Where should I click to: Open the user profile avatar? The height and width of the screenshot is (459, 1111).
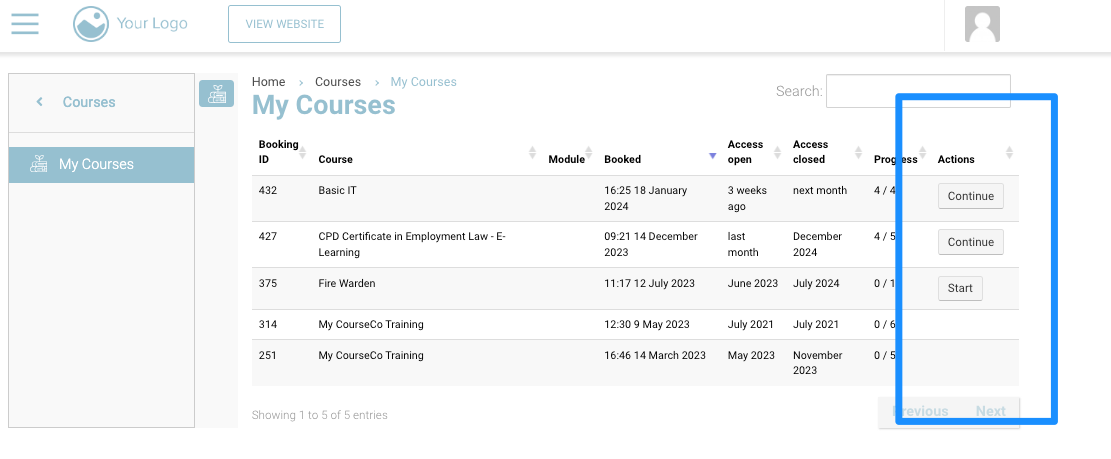click(x=982, y=24)
